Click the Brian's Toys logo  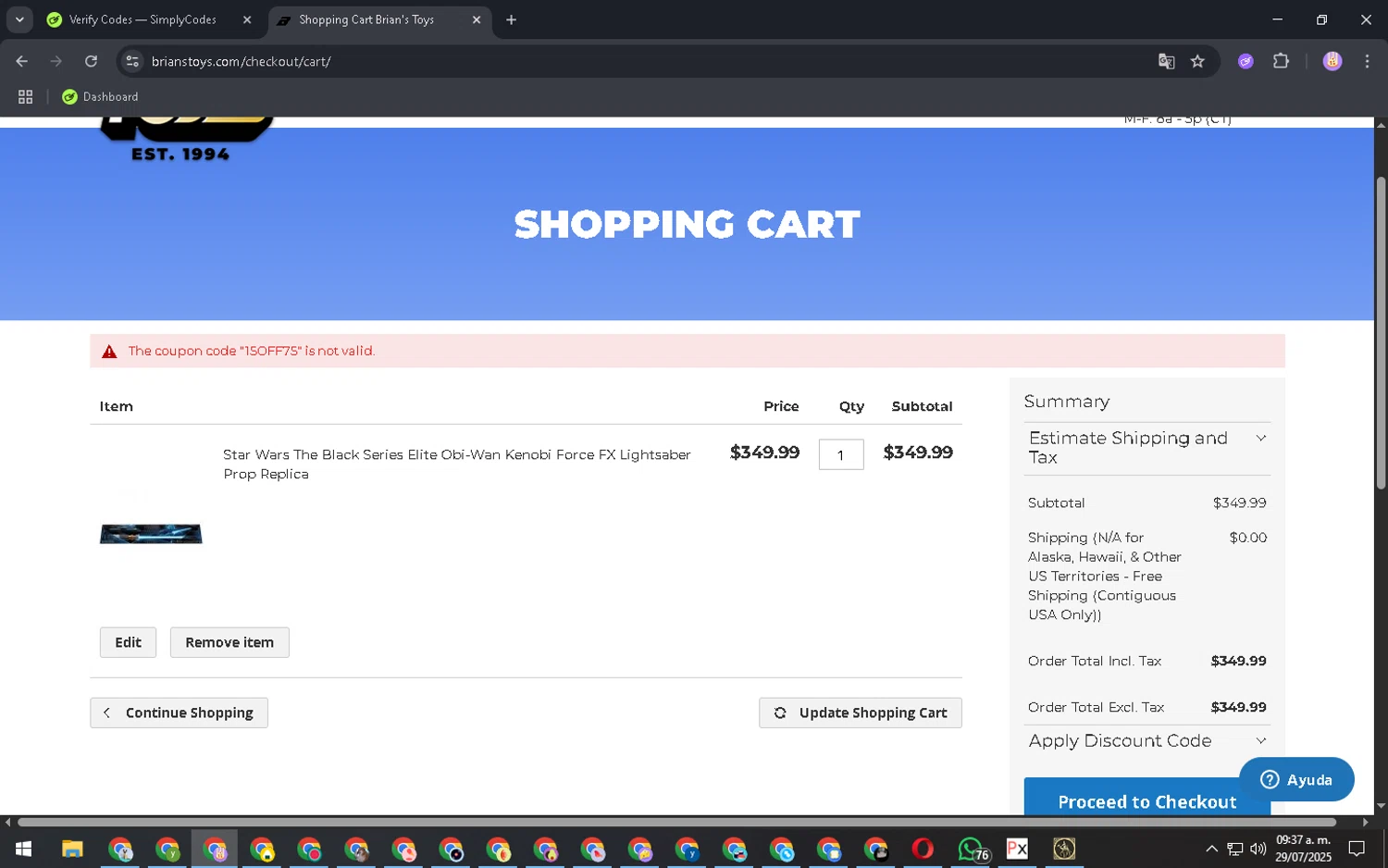point(186,139)
